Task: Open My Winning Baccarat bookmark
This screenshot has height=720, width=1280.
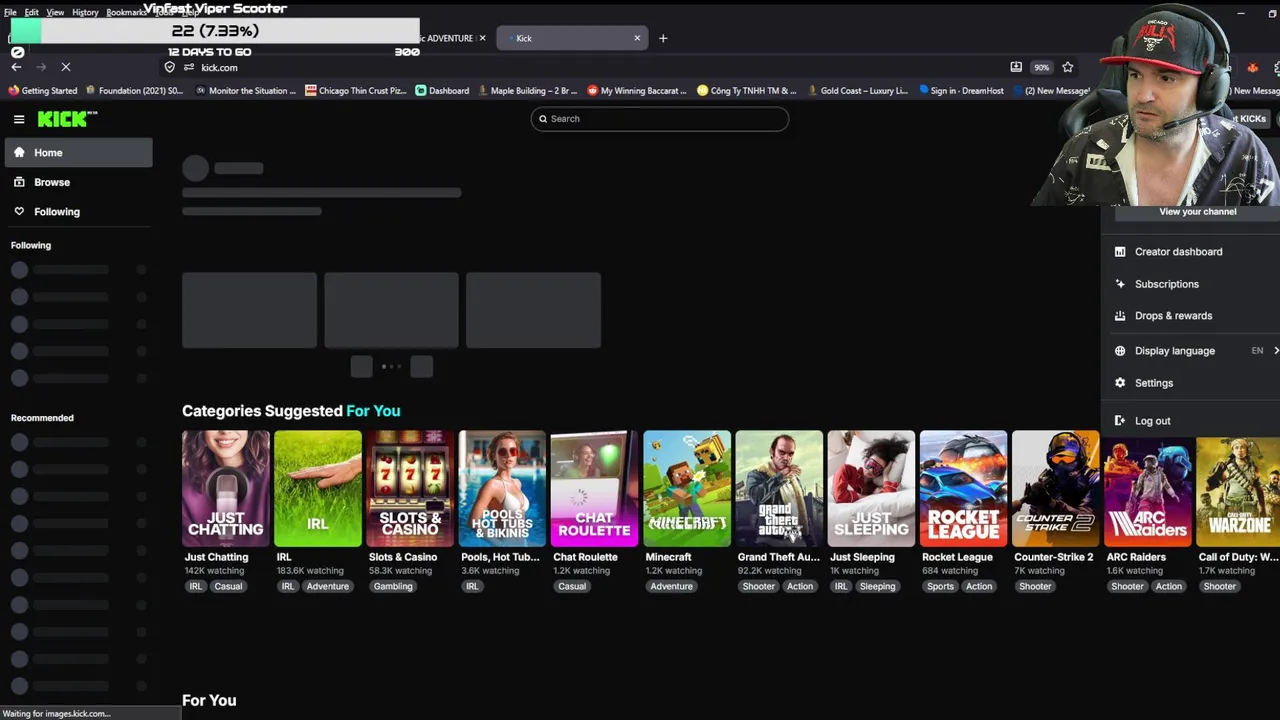Action: point(636,91)
